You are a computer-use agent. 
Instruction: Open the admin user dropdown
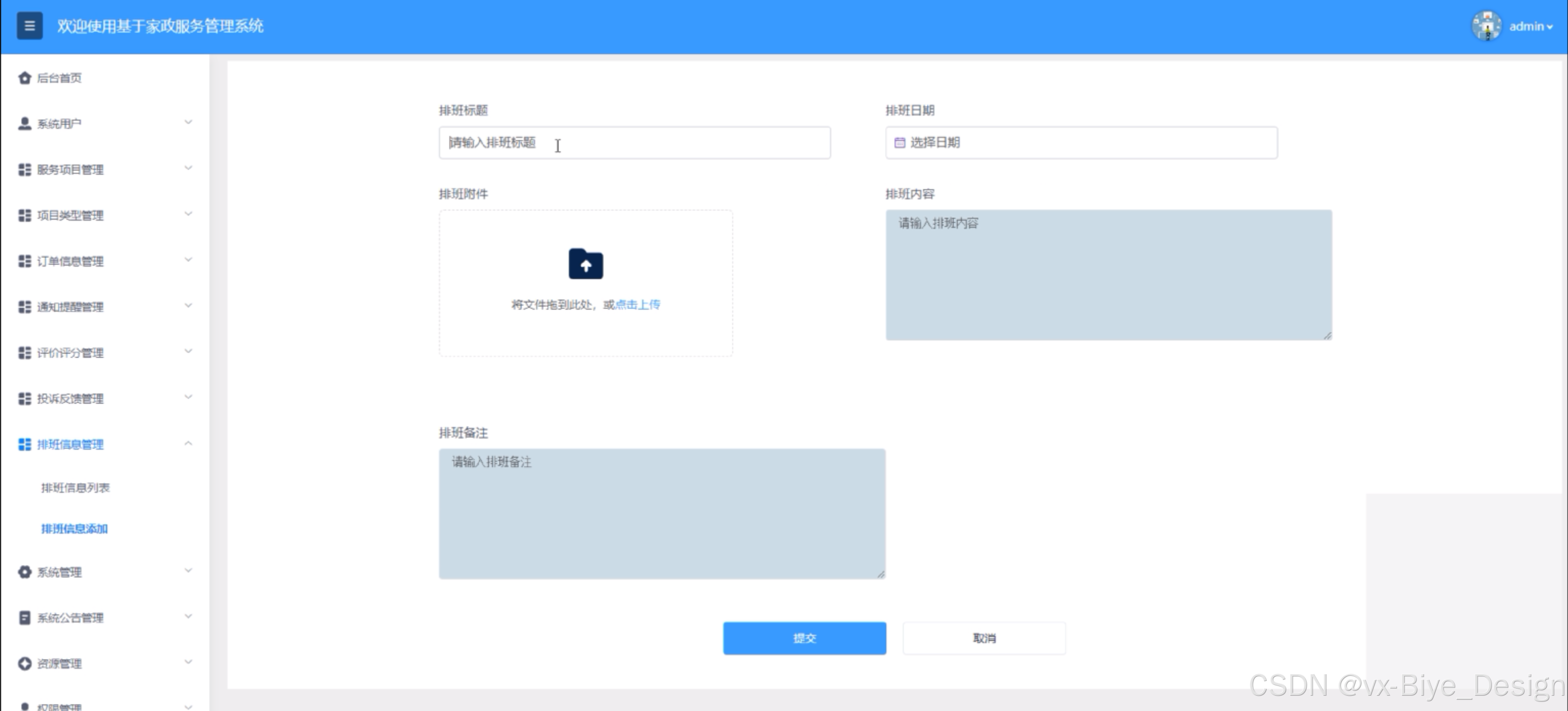1530,26
